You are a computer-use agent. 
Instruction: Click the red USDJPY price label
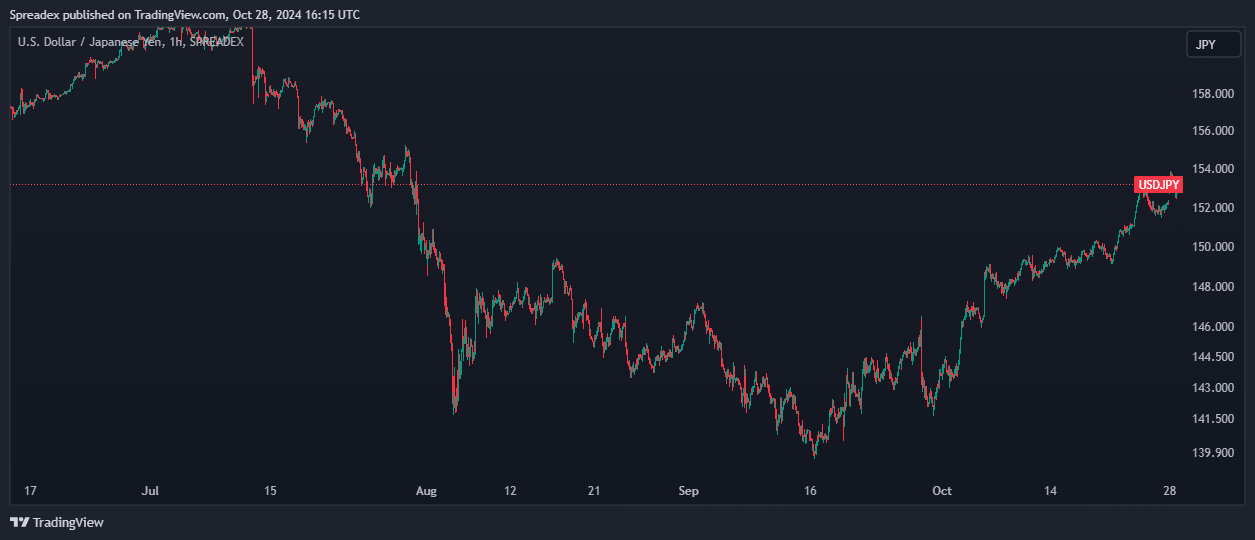[1159, 184]
